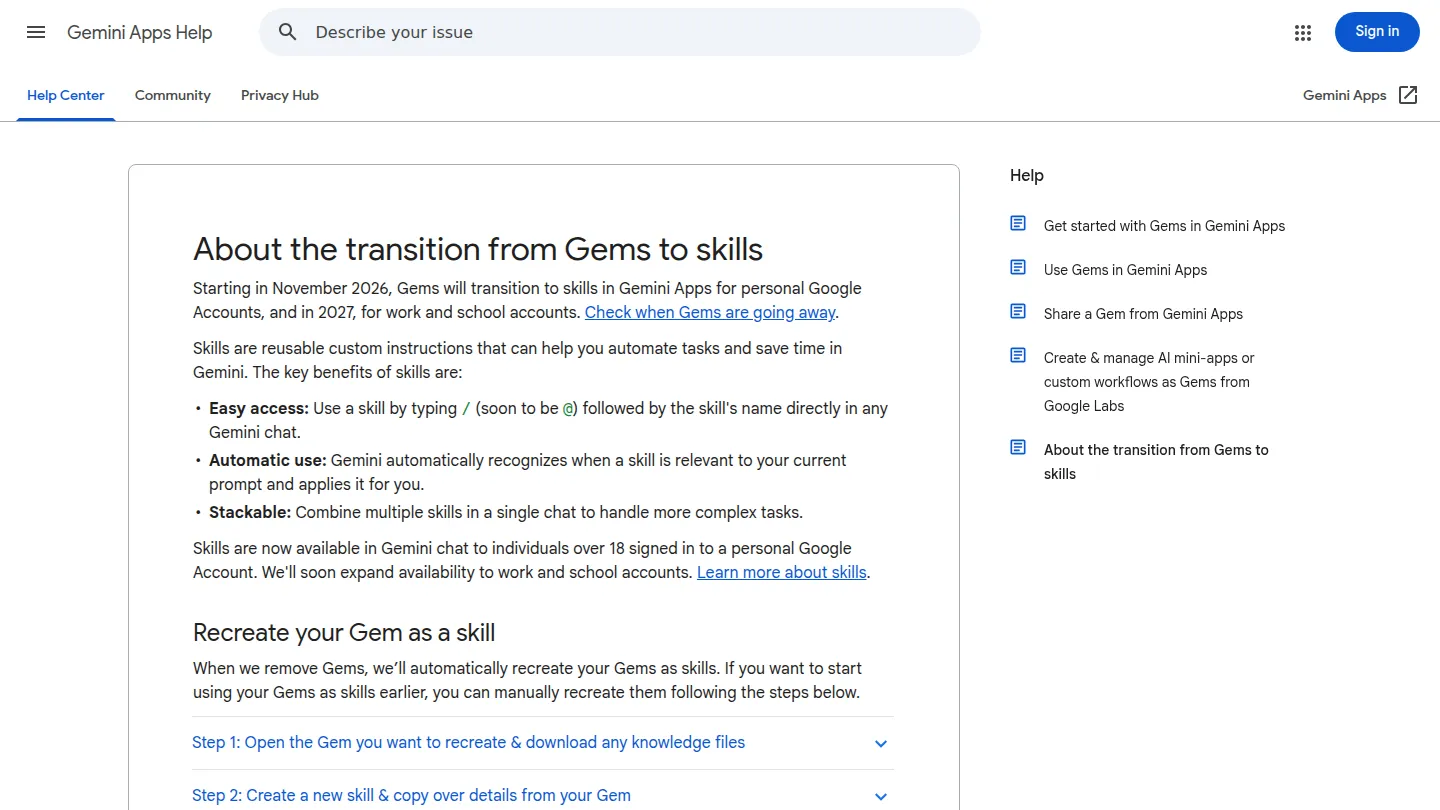Follow the Learn more about skills link
1440x810 pixels.
pos(782,572)
